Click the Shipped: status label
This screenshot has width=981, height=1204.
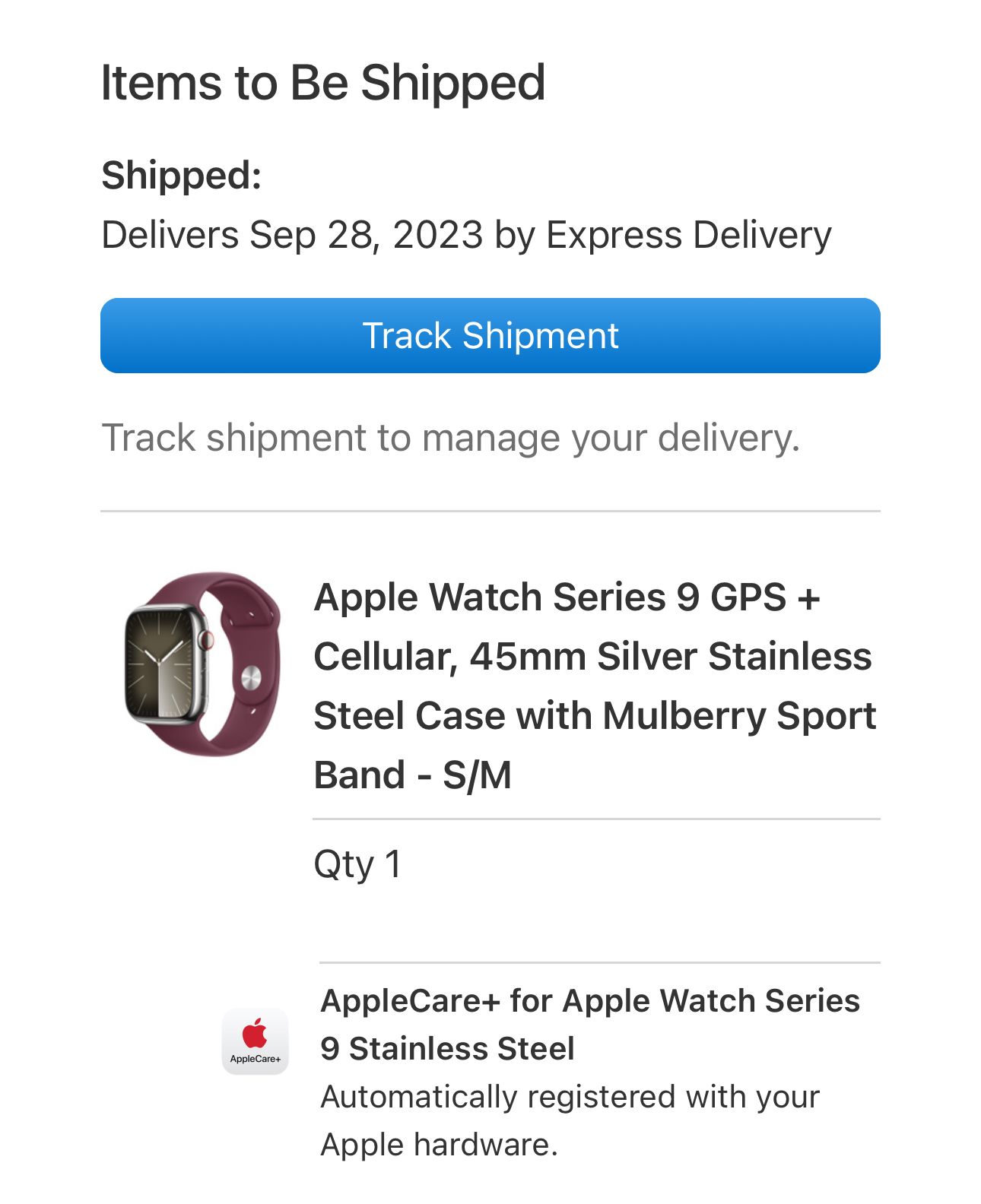[x=182, y=176]
